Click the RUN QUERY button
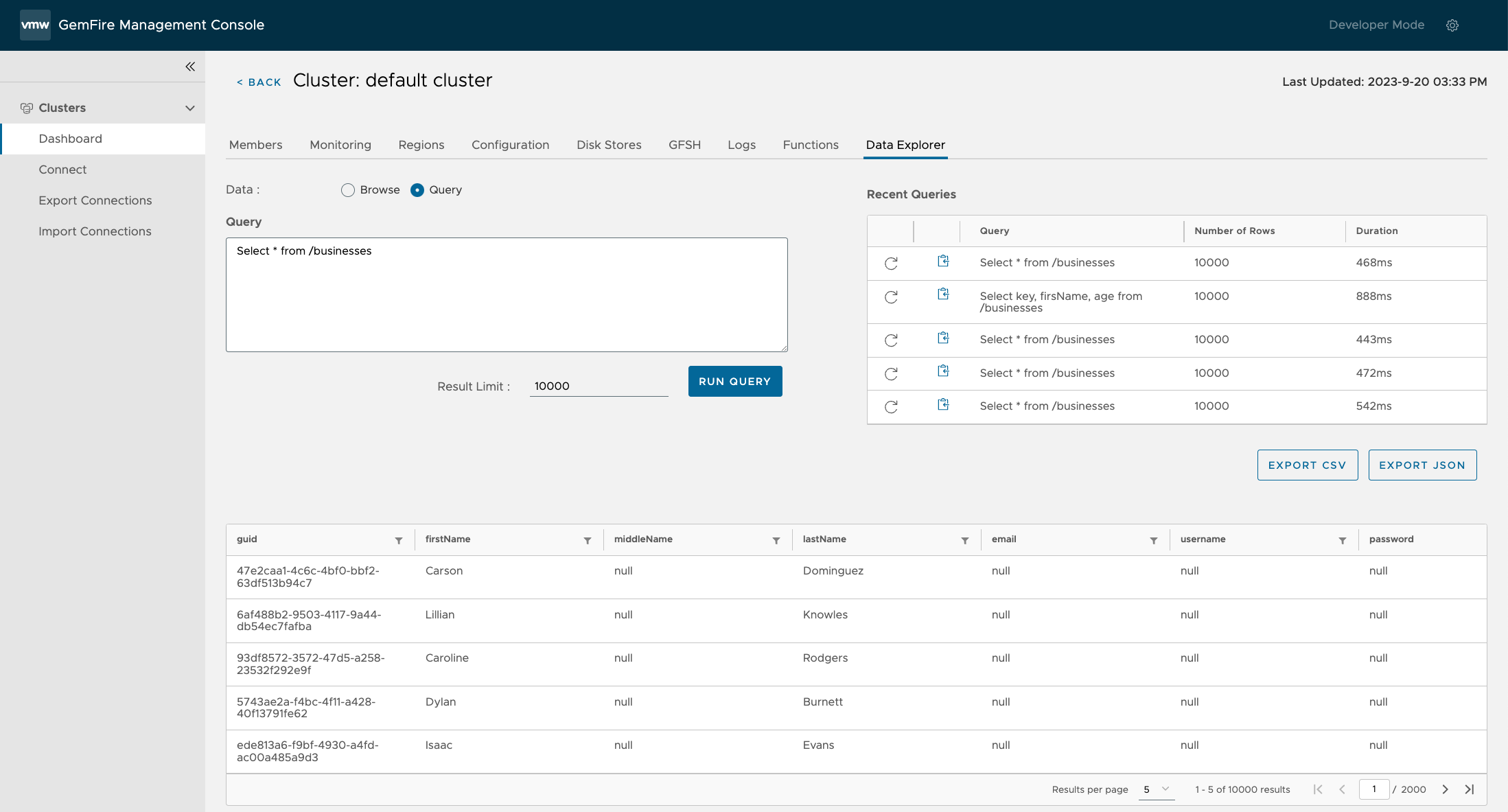This screenshot has width=1508, height=812. tap(735, 381)
